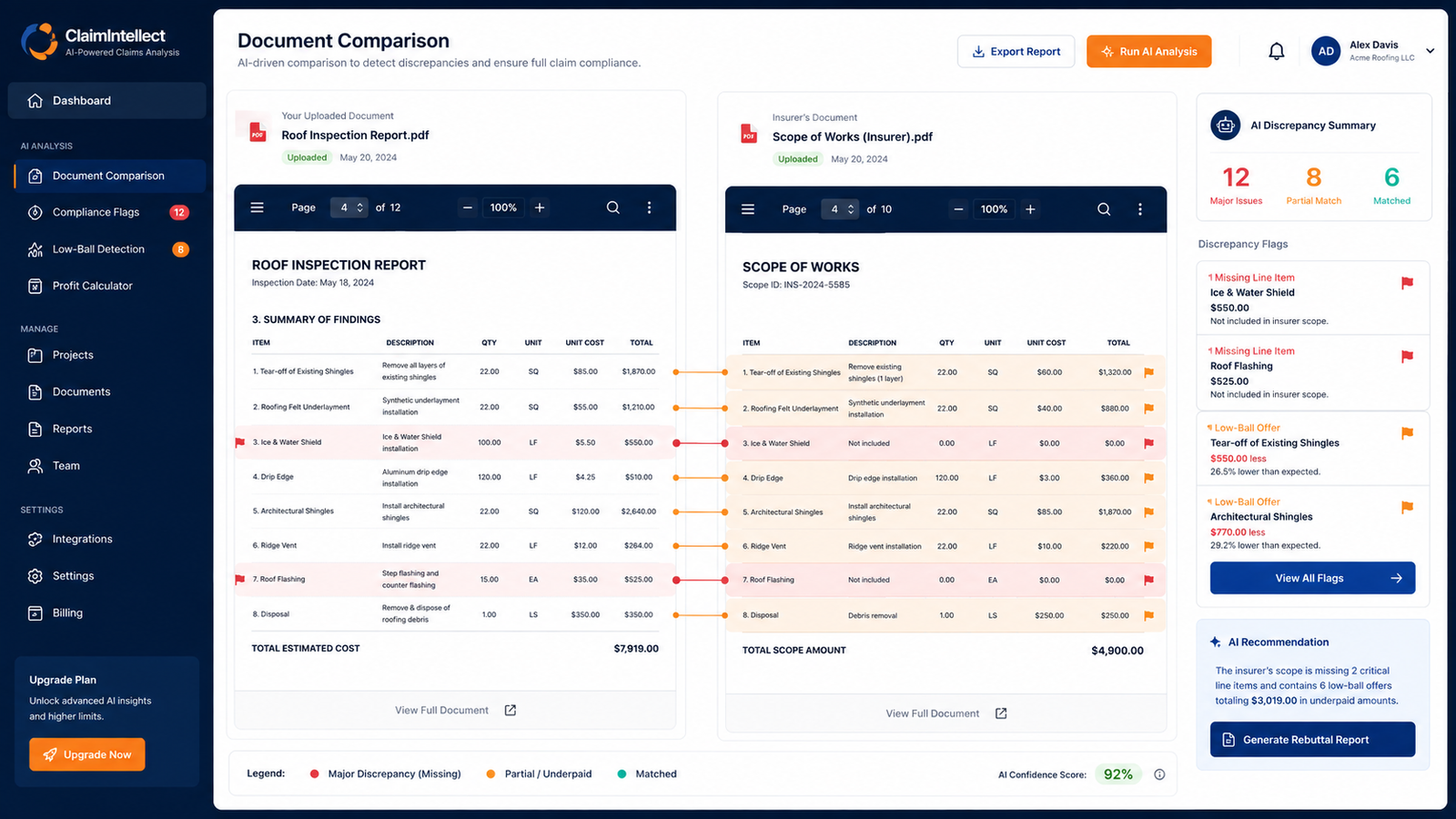This screenshot has height=819, width=1456.
Task: Open the notifications bell
Action: pyautogui.click(x=1277, y=52)
